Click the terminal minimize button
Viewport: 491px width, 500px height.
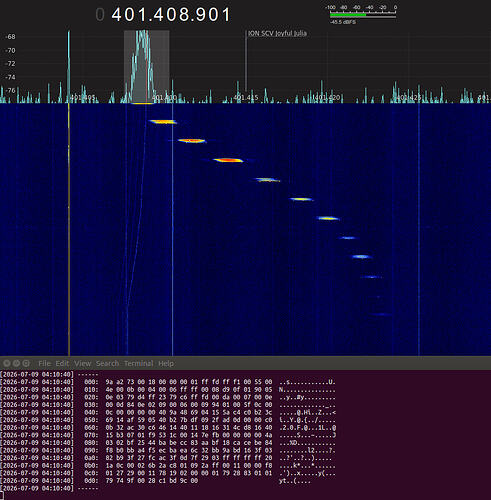pos(16,363)
